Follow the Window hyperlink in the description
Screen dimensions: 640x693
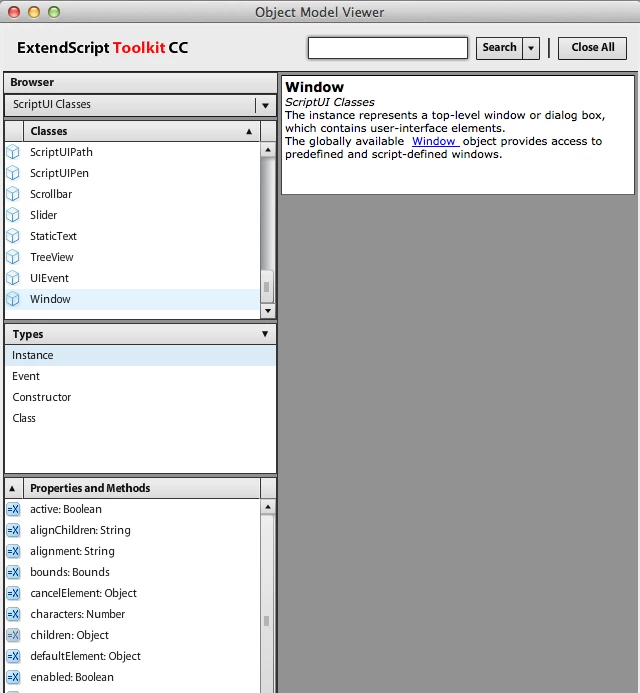coord(434,141)
